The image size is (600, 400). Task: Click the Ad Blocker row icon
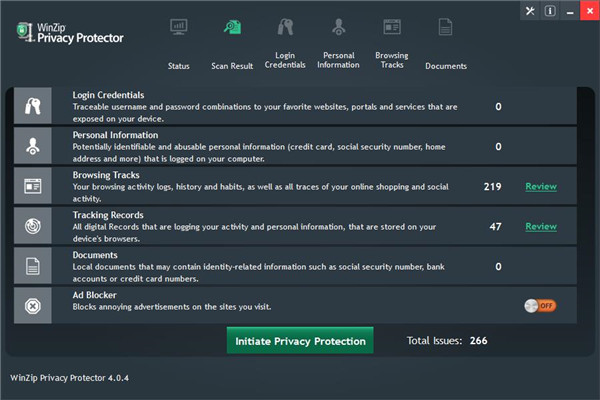point(33,305)
